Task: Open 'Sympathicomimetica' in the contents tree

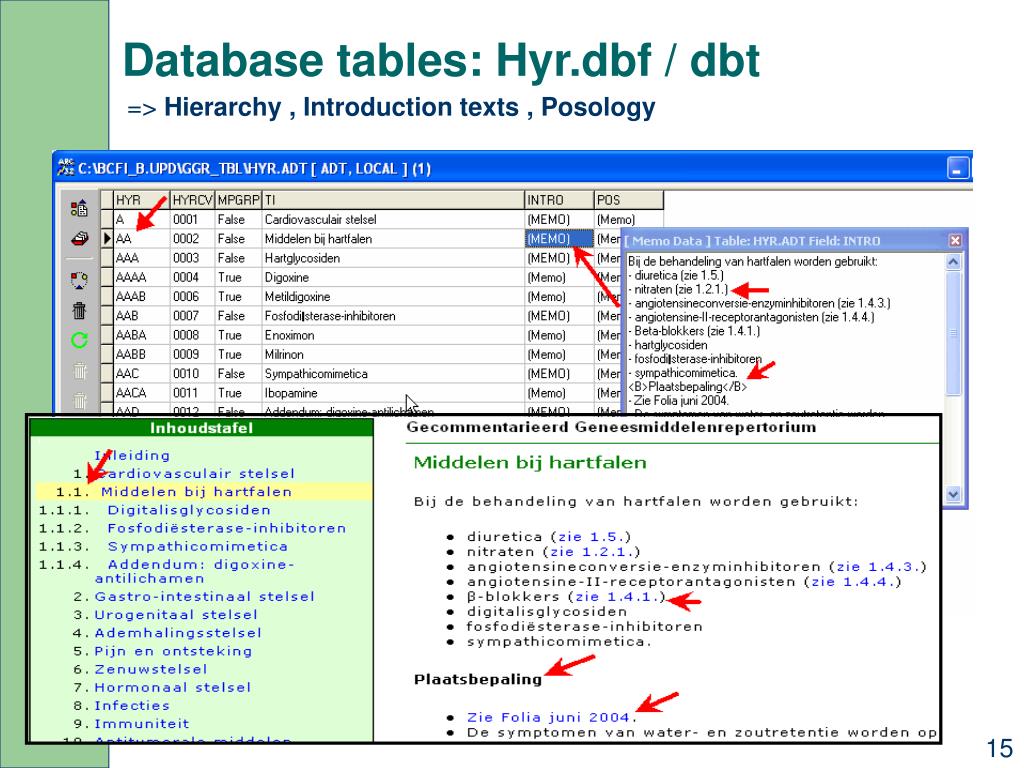Action: pos(197,547)
